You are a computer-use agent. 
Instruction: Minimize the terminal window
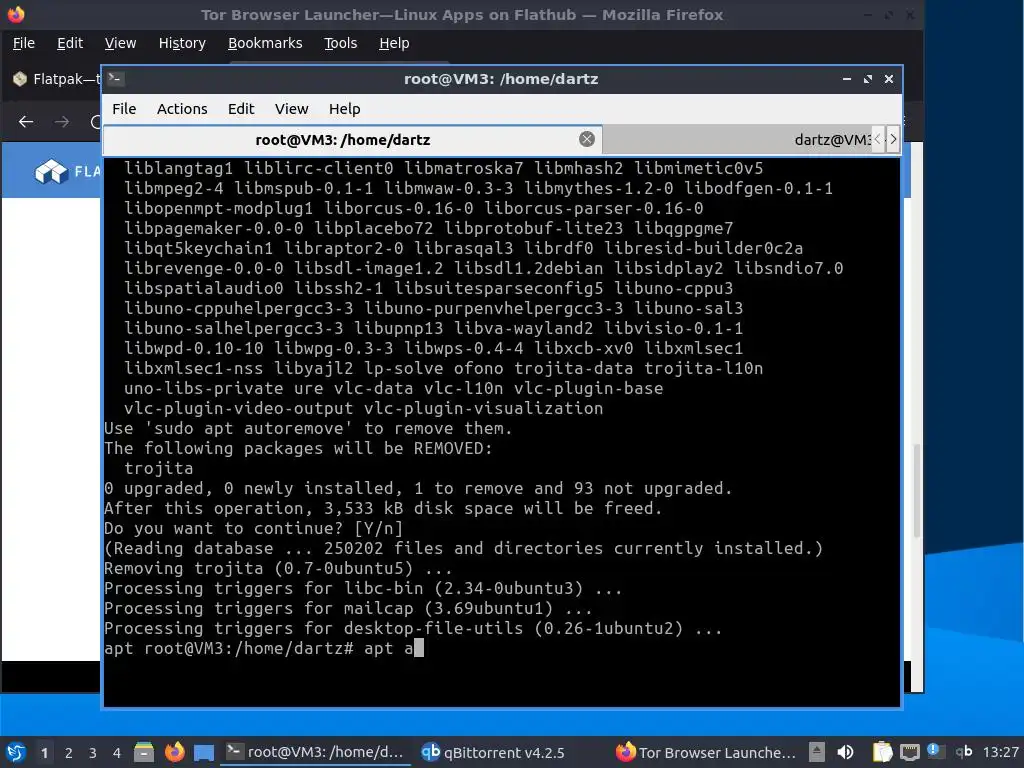(847, 79)
